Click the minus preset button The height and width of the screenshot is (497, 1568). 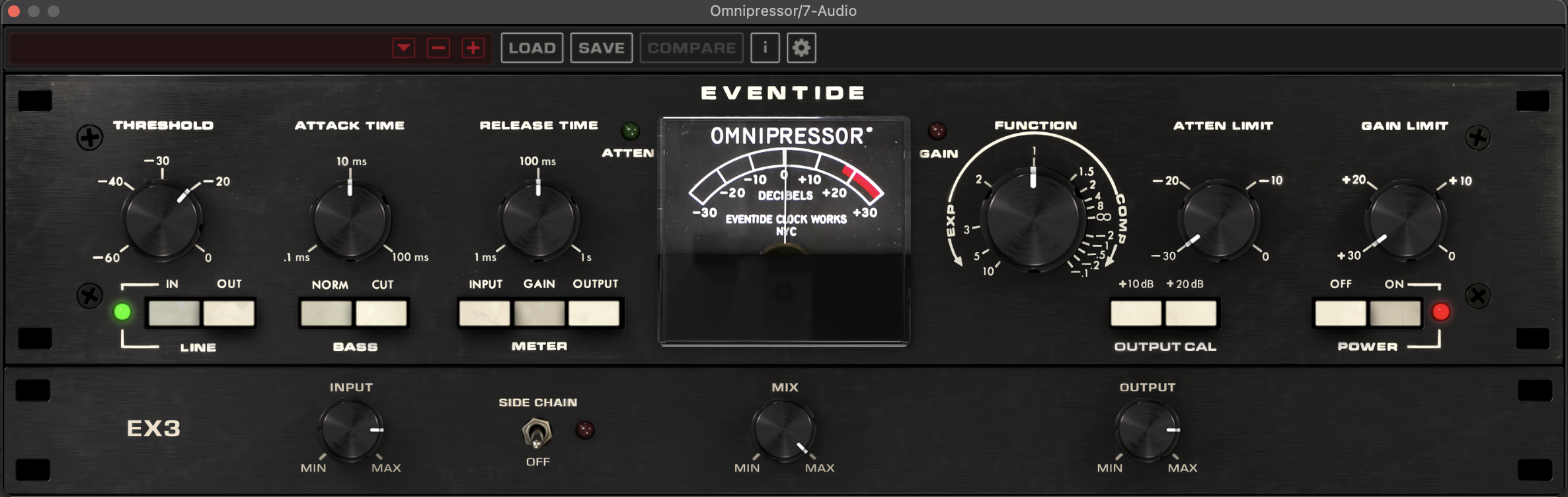(438, 48)
